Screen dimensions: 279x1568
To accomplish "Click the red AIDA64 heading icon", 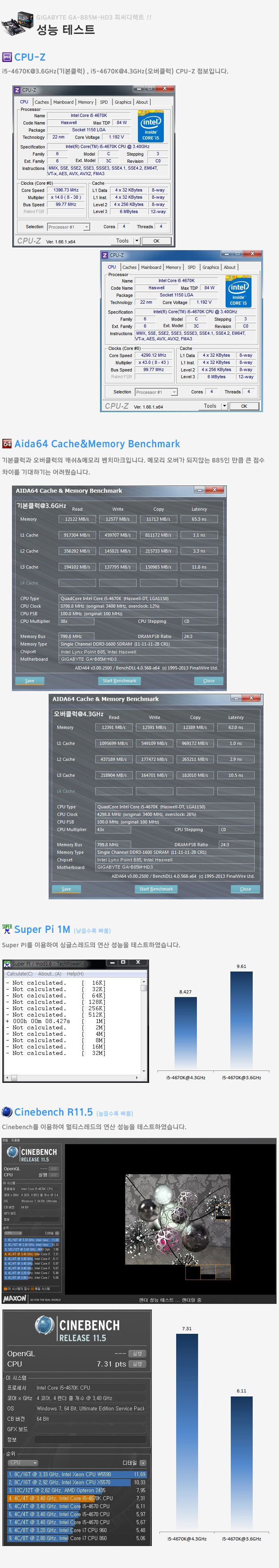I will tap(7, 444).
